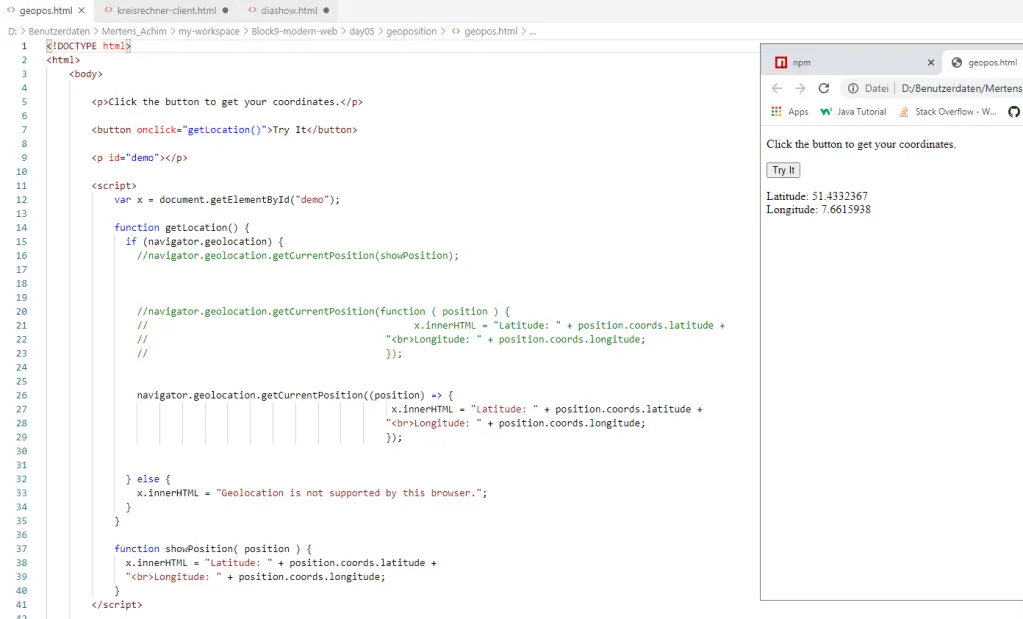
Task: Click line number 1 in the gutter
Action: 24,46
